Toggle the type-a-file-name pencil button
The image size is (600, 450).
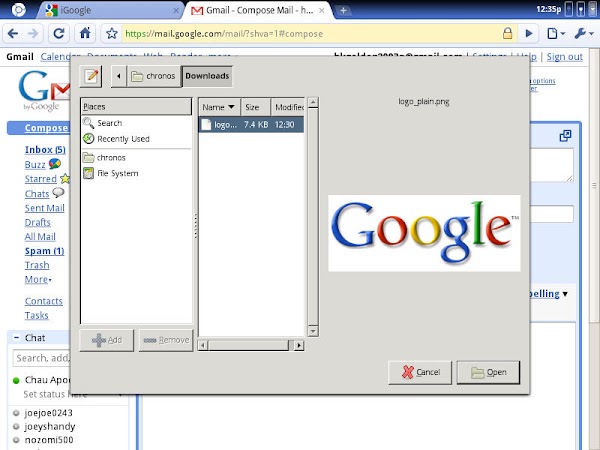[x=91, y=76]
